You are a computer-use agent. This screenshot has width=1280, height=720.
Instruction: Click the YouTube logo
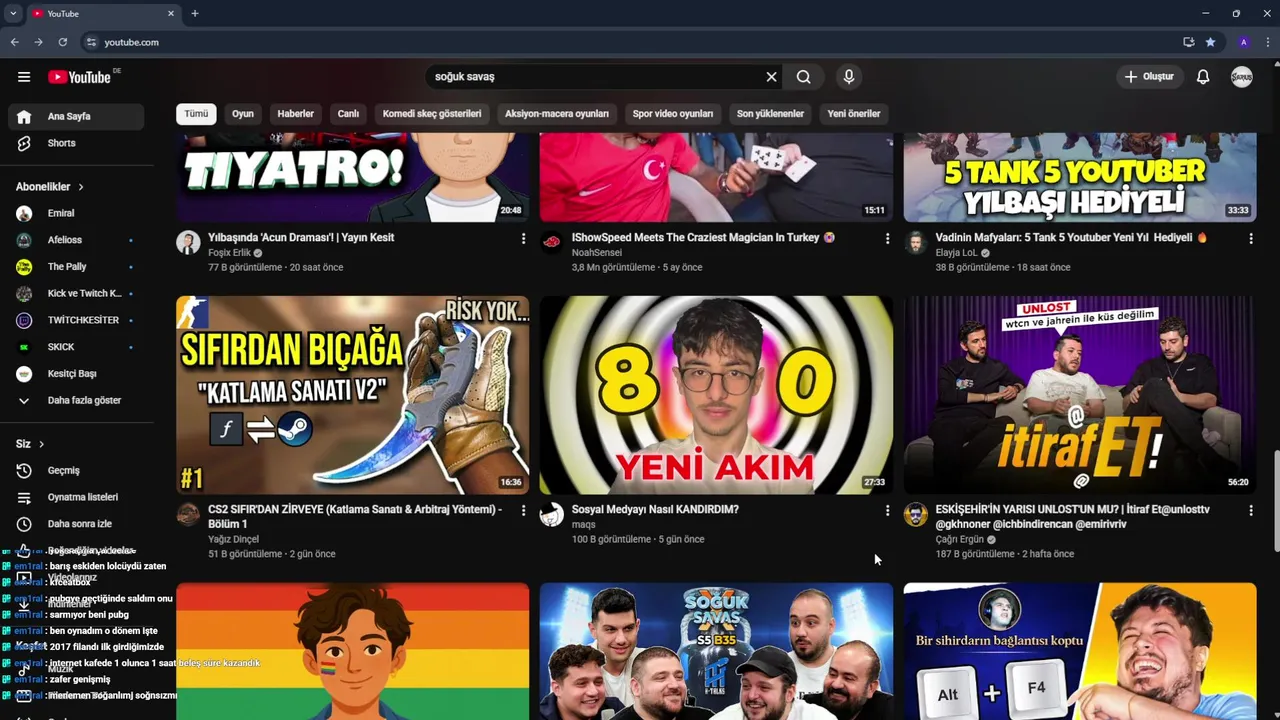tap(80, 77)
